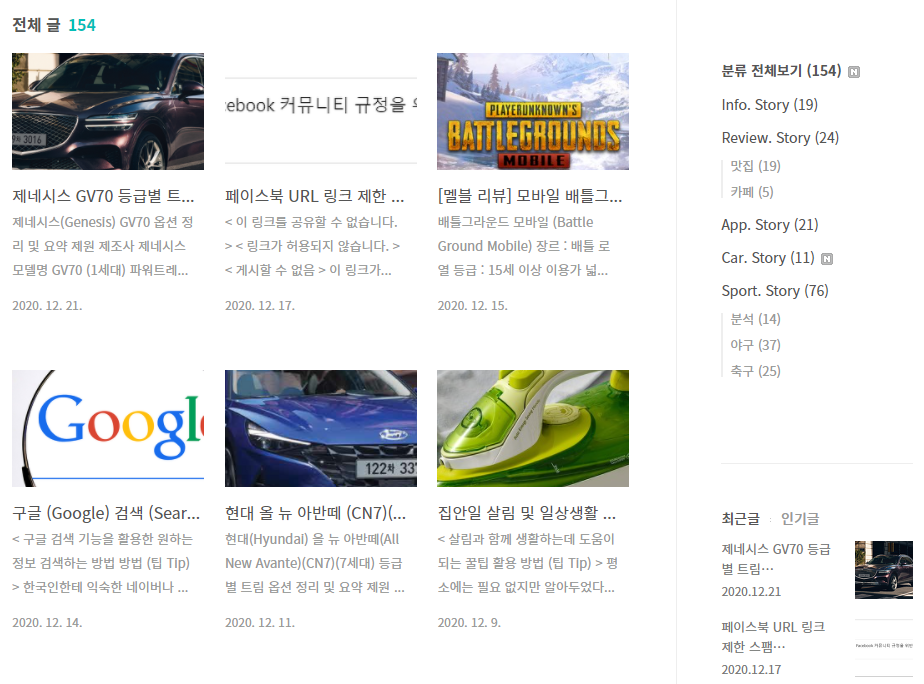Open the Google logo thumbnail post

[108, 428]
